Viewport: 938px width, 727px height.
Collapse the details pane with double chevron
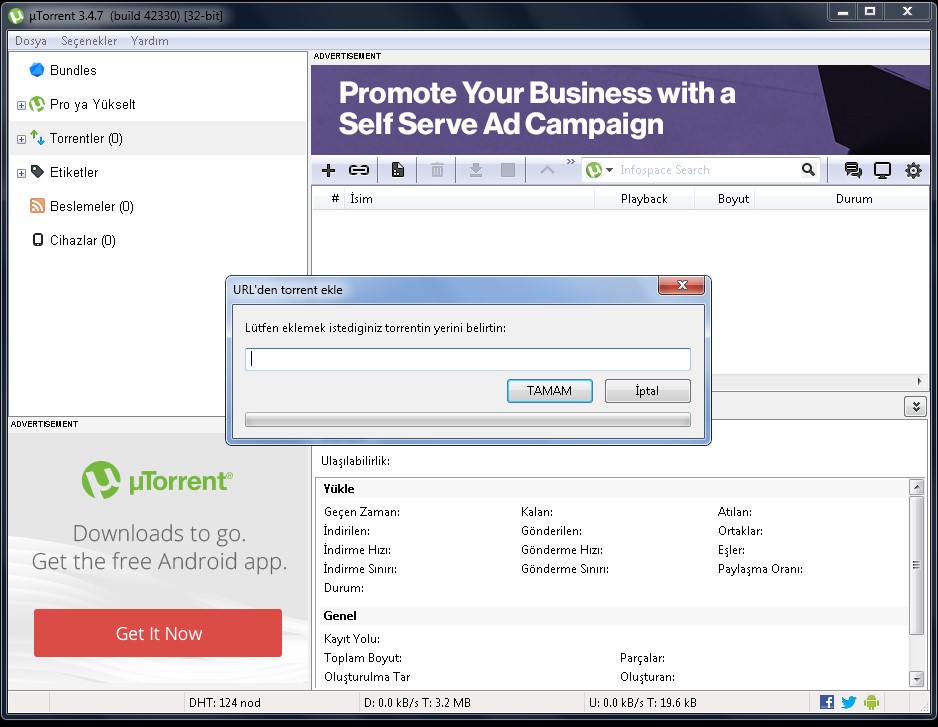coord(915,407)
